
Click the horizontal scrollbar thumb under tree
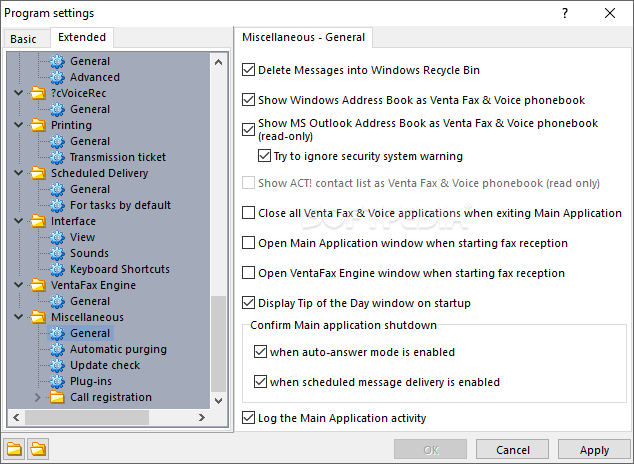(x=87, y=417)
